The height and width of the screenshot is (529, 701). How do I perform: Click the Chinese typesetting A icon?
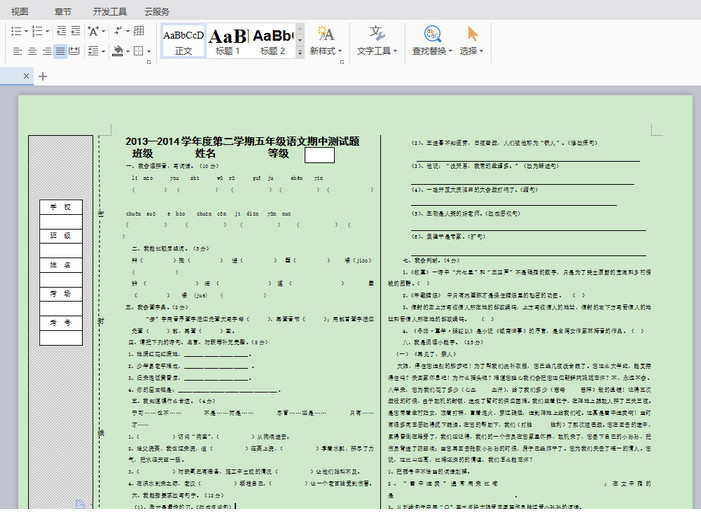[x=93, y=31]
